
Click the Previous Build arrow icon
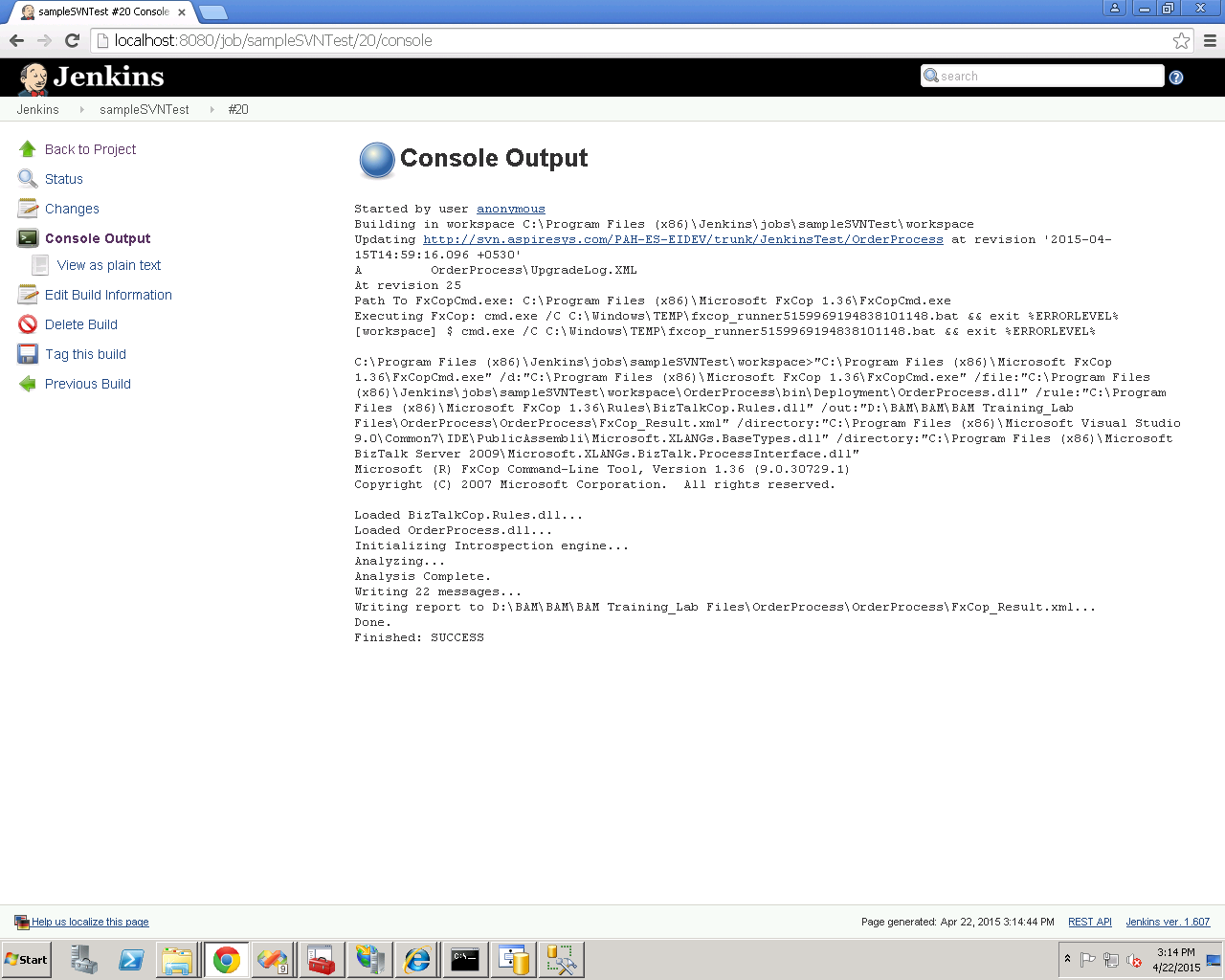(28, 384)
